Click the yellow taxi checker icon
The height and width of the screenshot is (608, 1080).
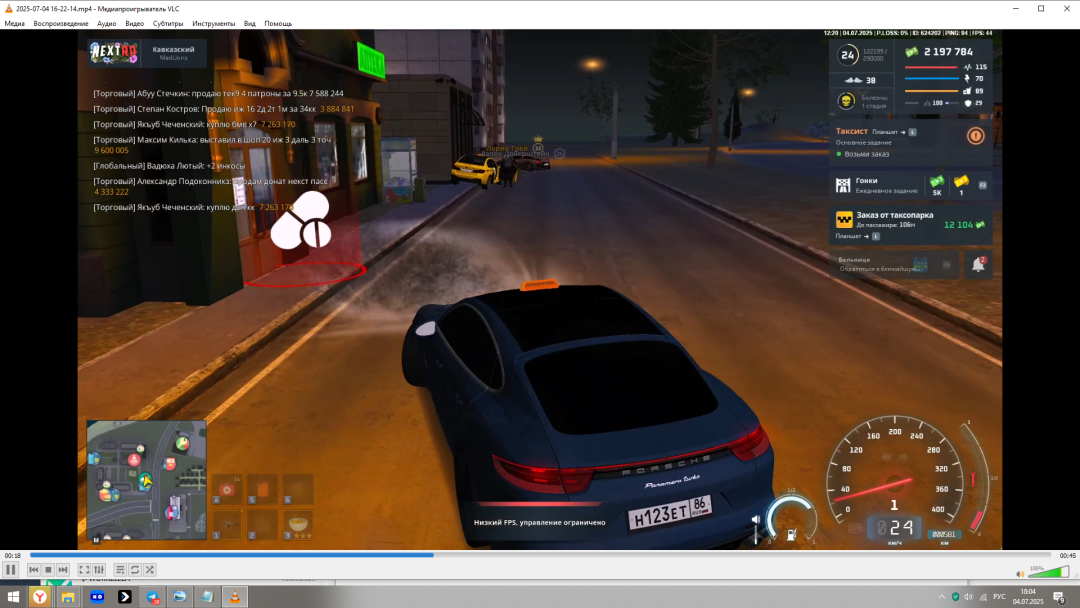pyautogui.click(x=844, y=220)
